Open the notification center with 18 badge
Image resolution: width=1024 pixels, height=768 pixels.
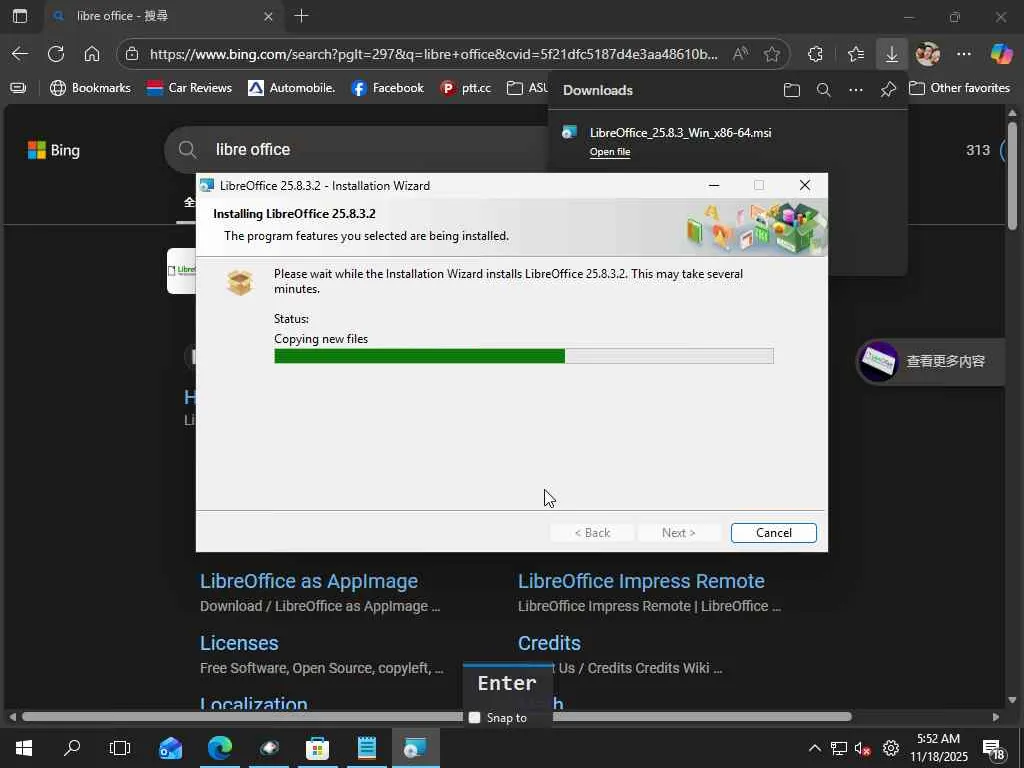[x=996, y=750]
